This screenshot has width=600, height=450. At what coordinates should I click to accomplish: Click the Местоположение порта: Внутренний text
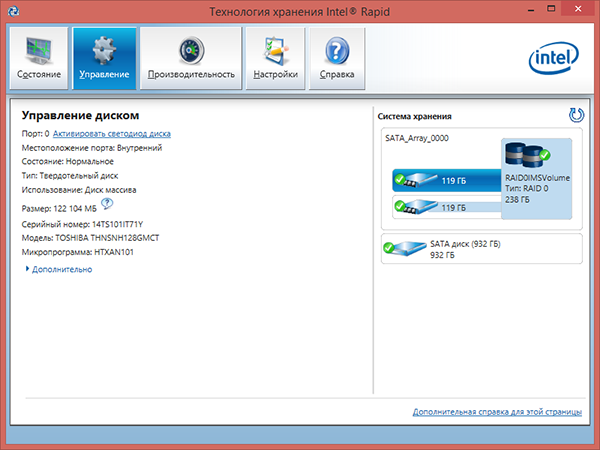point(92,148)
